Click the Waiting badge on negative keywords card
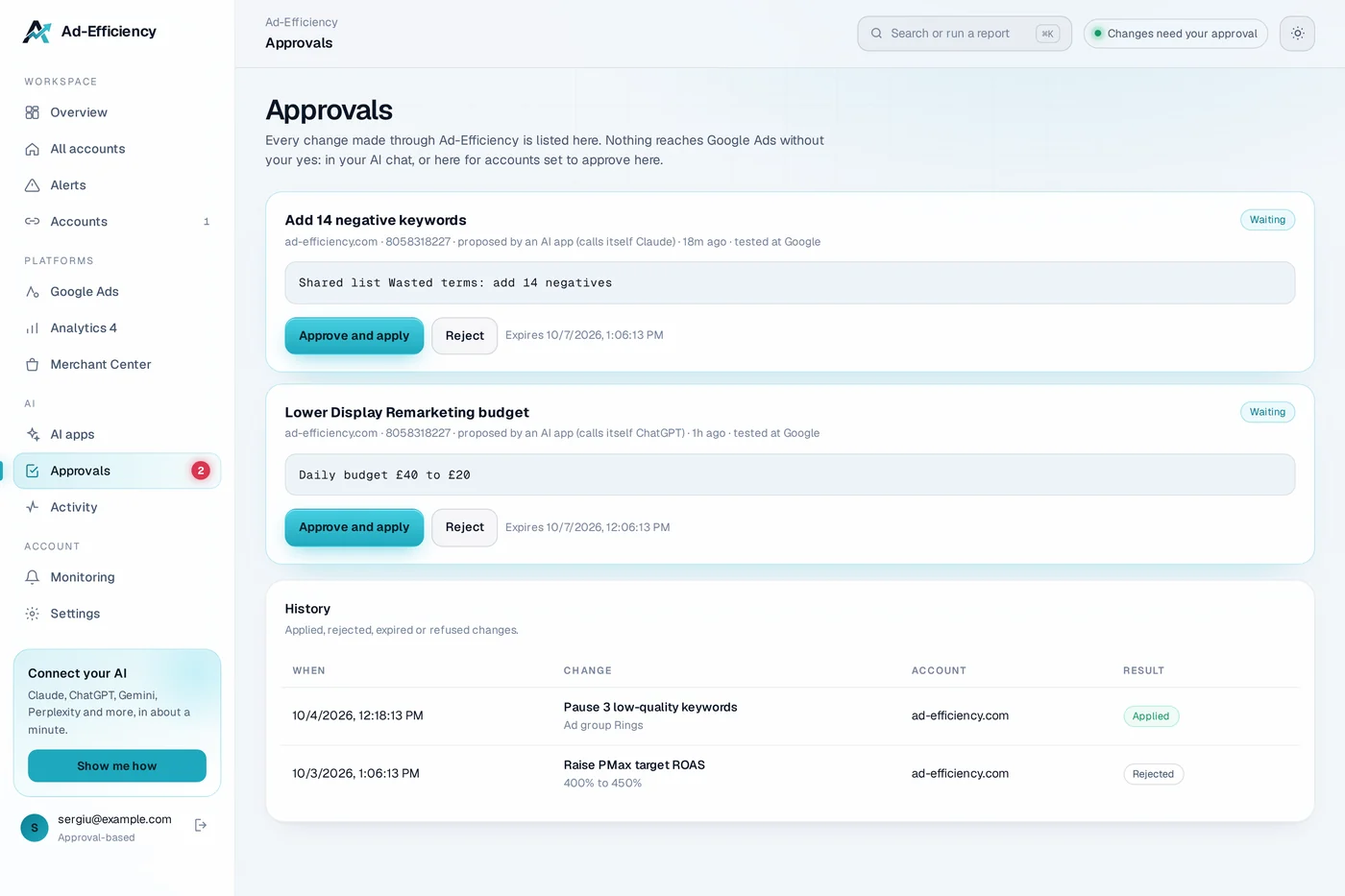This screenshot has width=1345, height=896. [1267, 220]
